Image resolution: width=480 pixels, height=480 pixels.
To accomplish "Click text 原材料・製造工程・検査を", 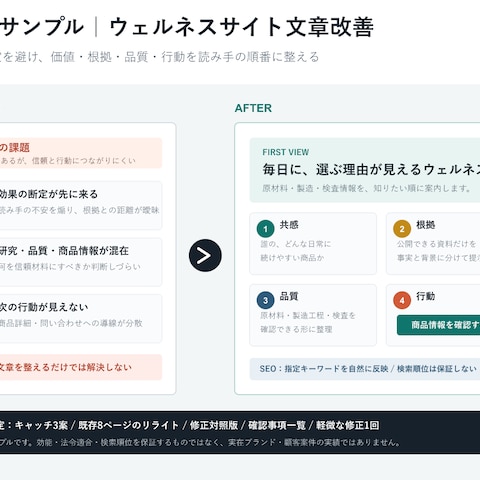I will [308, 315].
